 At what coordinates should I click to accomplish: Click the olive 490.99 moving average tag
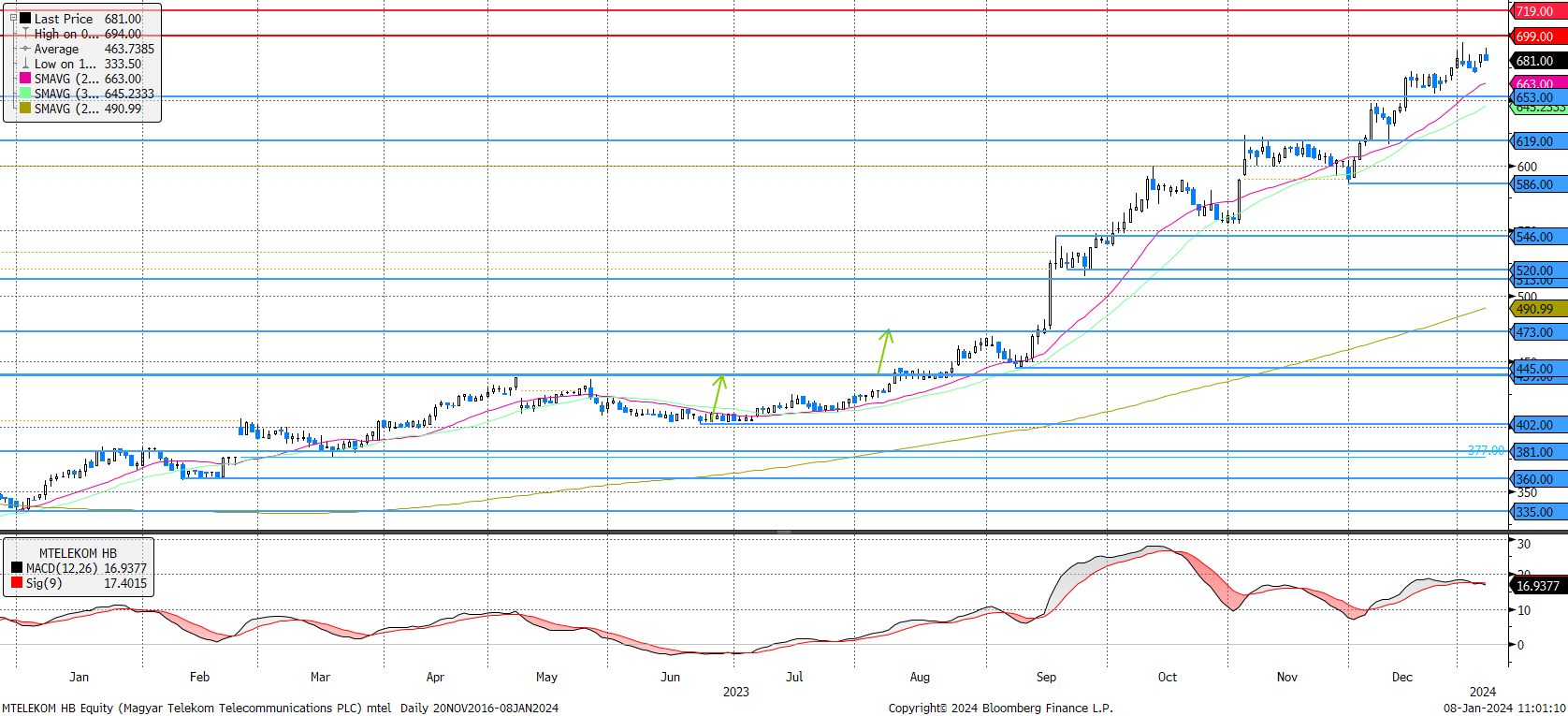tap(1538, 309)
